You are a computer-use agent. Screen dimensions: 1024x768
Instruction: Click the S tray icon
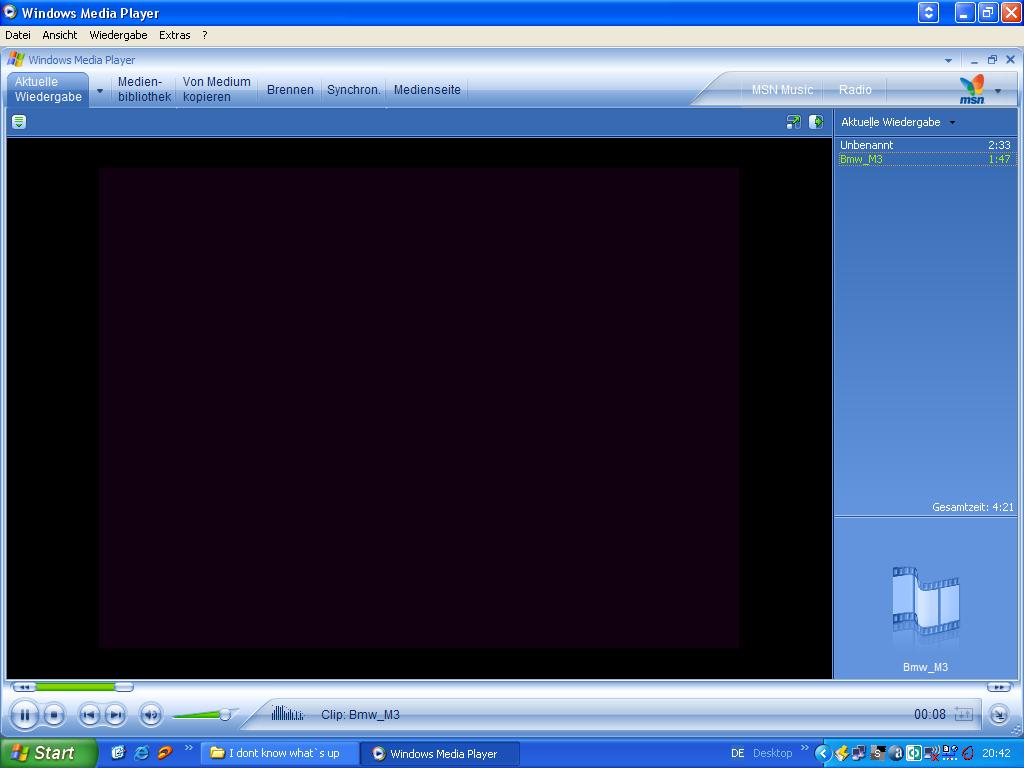pyautogui.click(x=878, y=753)
